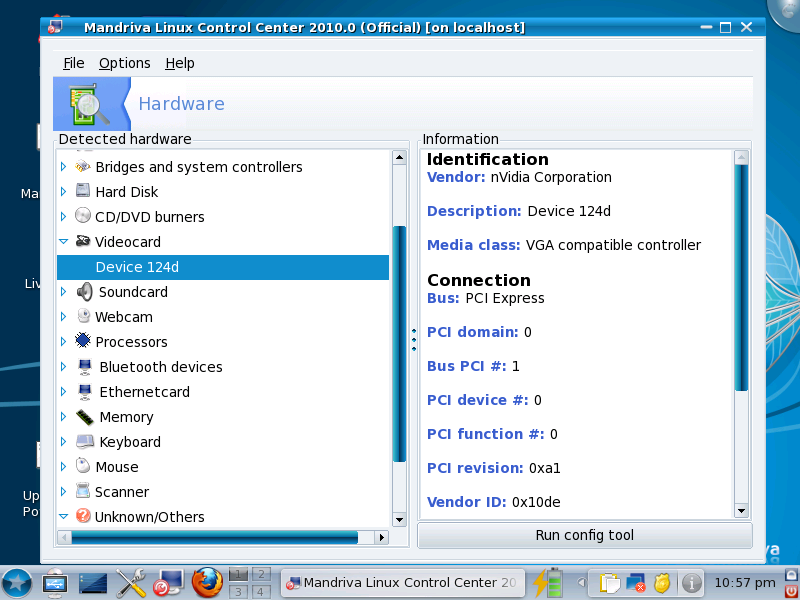Click hardware list scroll down arrow
The height and width of the screenshot is (600, 800).
(x=399, y=520)
